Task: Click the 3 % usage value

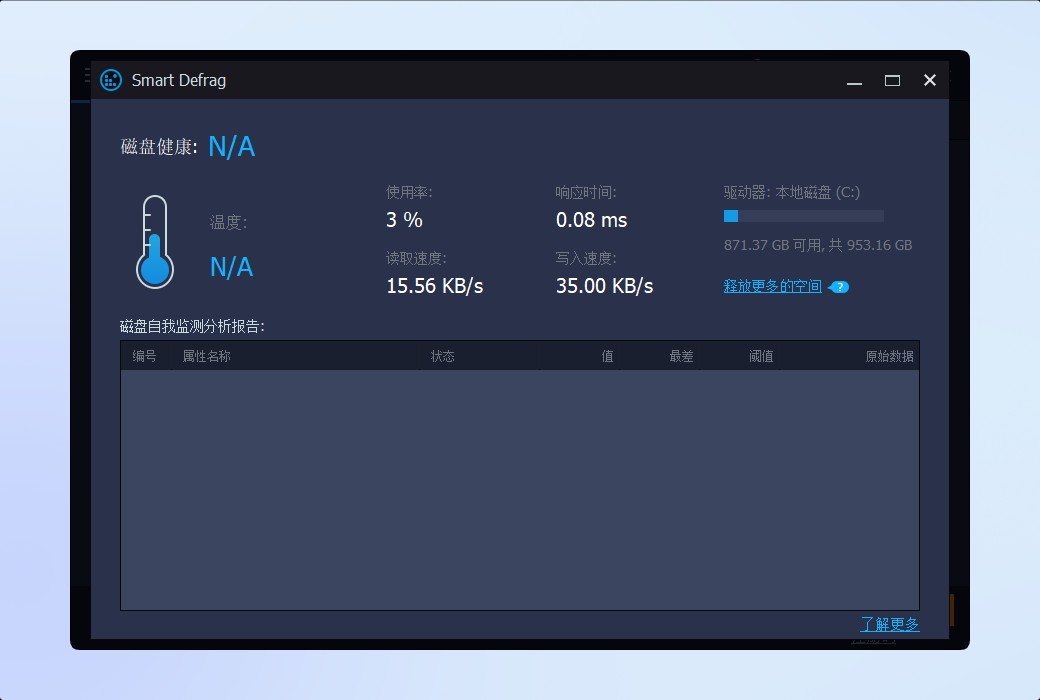Action: 404,220
